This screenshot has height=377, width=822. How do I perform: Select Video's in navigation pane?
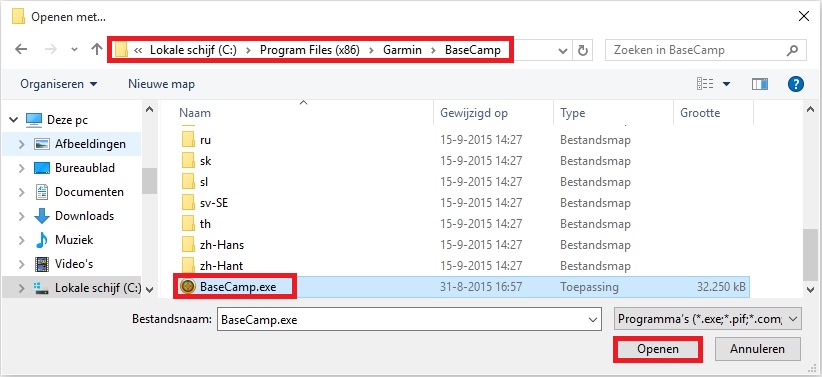pos(74,264)
